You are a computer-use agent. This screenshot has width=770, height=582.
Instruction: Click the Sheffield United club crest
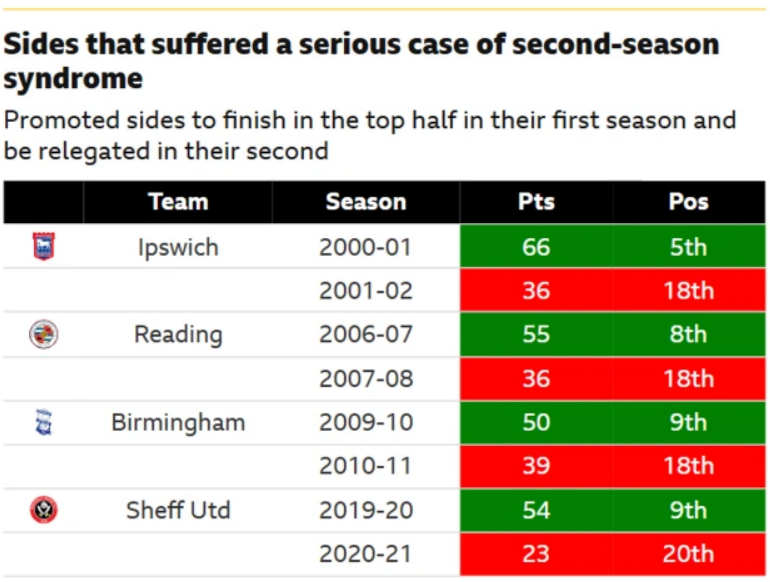(x=44, y=510)
